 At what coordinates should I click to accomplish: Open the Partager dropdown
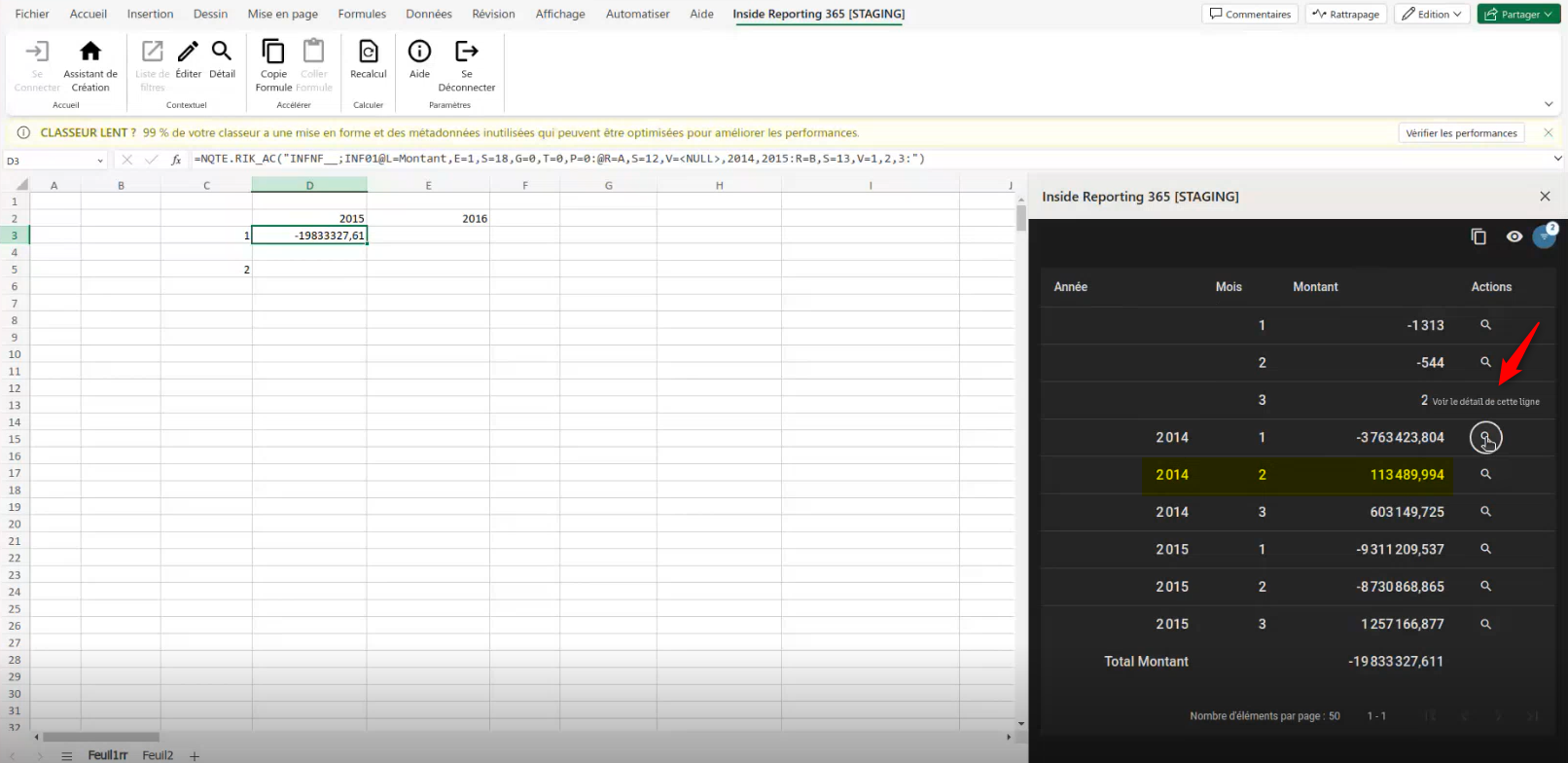(1519, 15)
